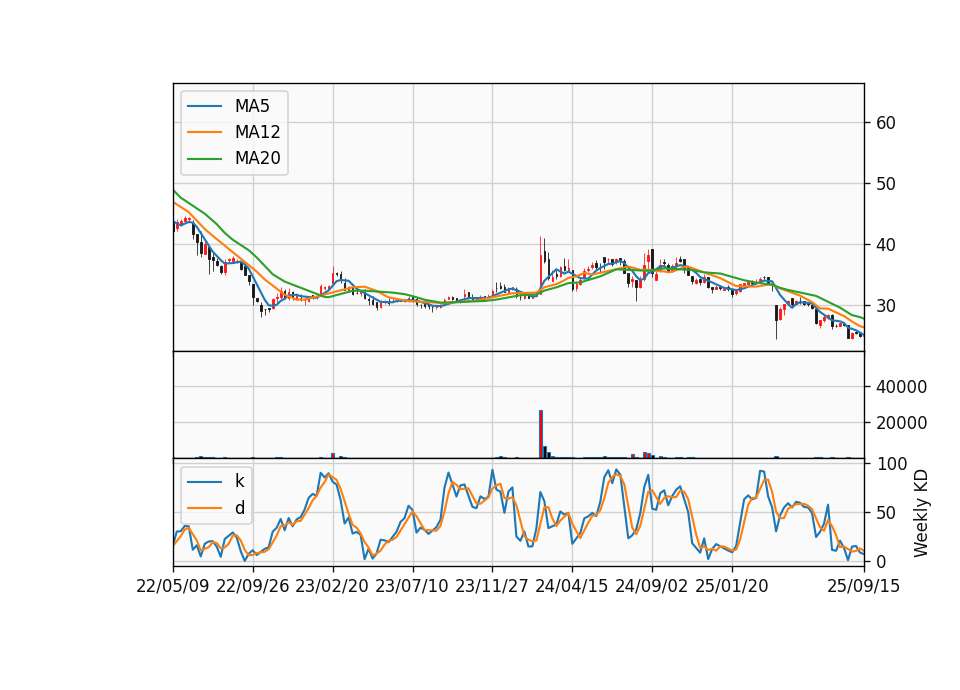960x690 pixels.
Task: Click the 25/09/15 date axis label
Action: [864, 586]
